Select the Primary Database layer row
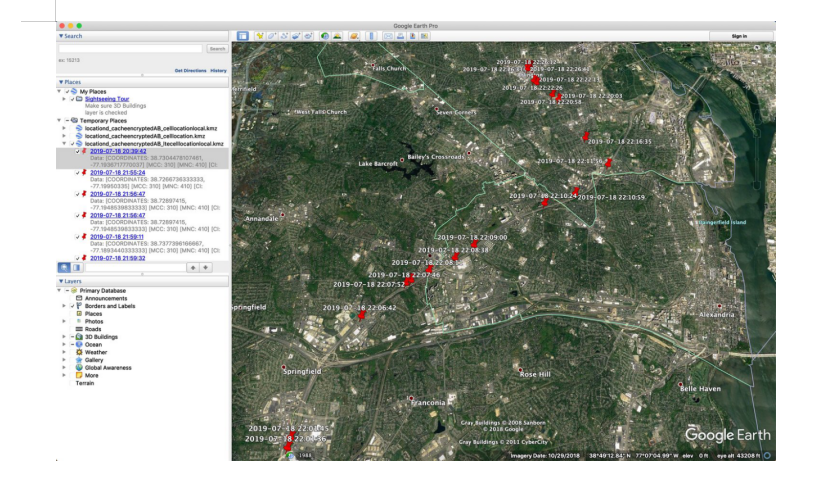Viewport: 837px width, 482px height. coord(102,291)
